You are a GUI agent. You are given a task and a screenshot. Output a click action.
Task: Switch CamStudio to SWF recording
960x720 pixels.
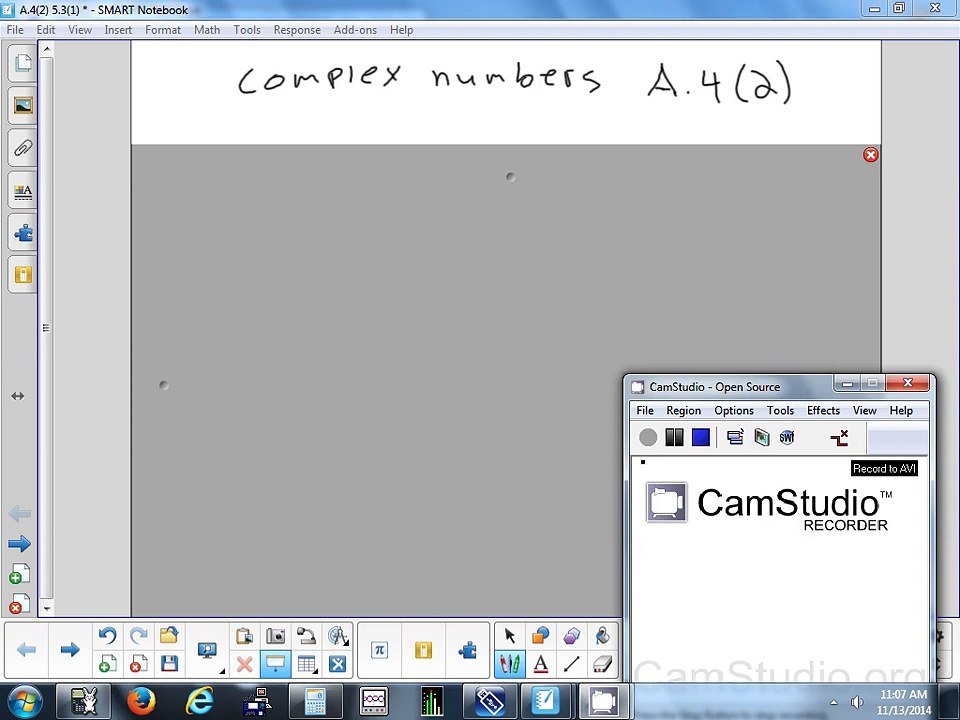(787, 437)
